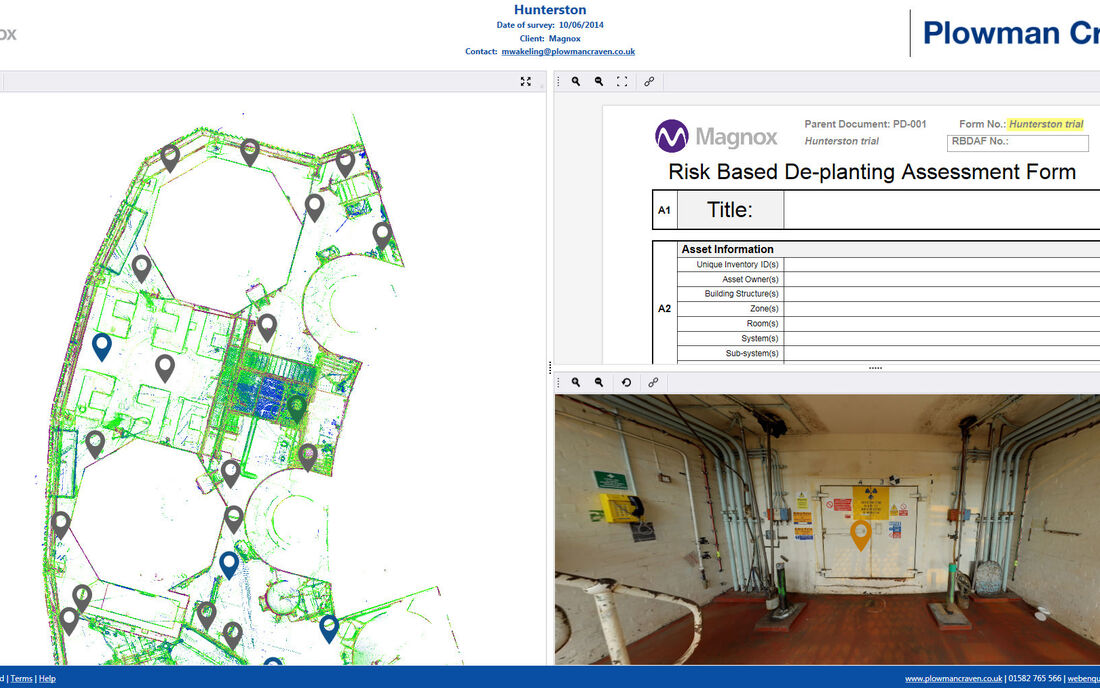Viewport: 1100px width, 688px height.
Task: Click the document panel link icon
Action: coord(649,82)
